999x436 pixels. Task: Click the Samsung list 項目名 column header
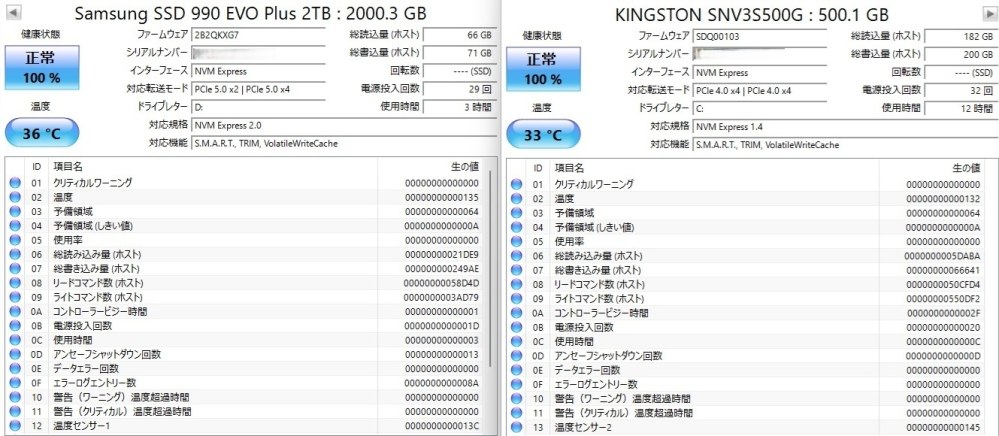tap(213, 166)
